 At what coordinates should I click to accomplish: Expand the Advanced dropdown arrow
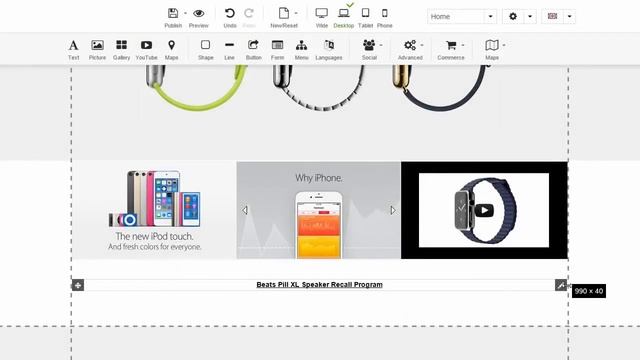point(422,45)
